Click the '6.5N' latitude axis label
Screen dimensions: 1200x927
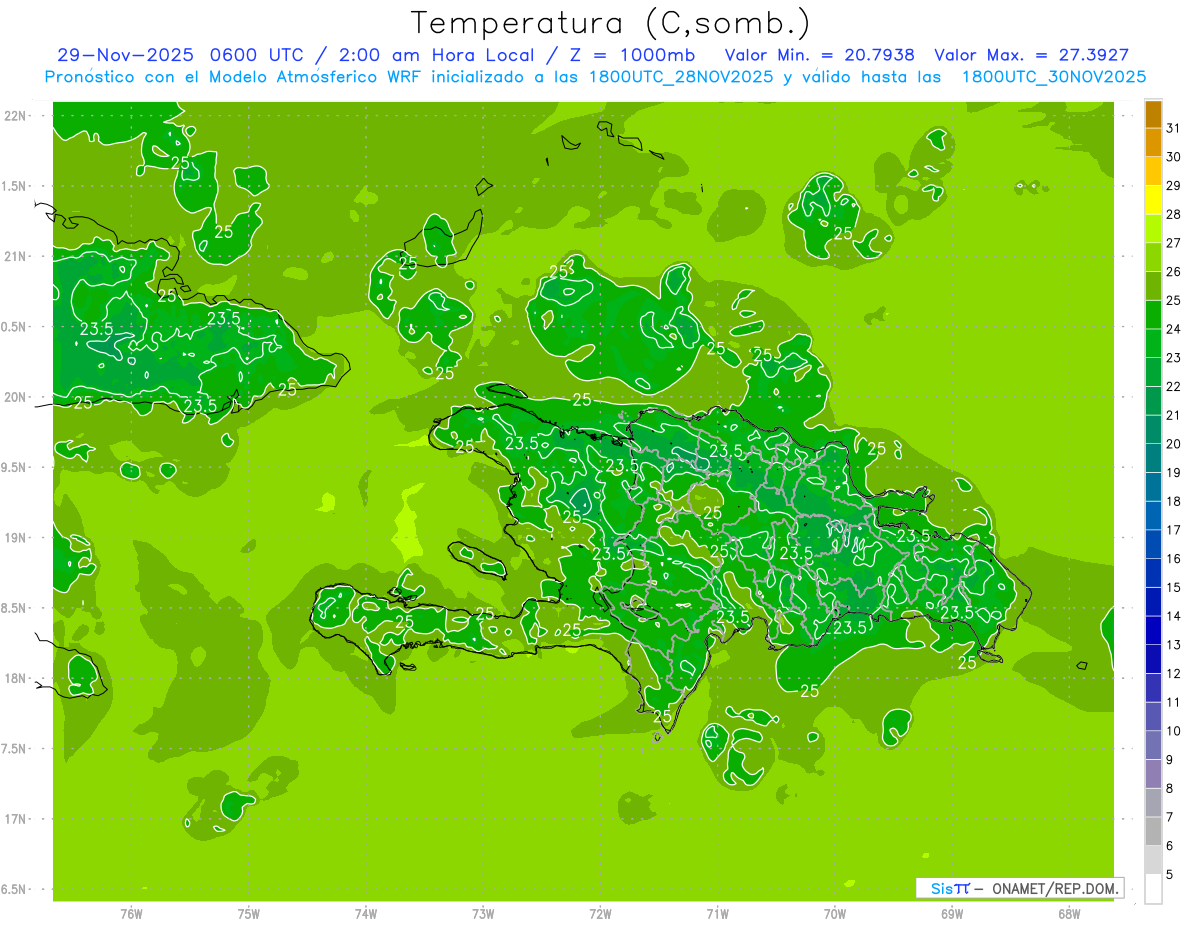click(14, 889)
